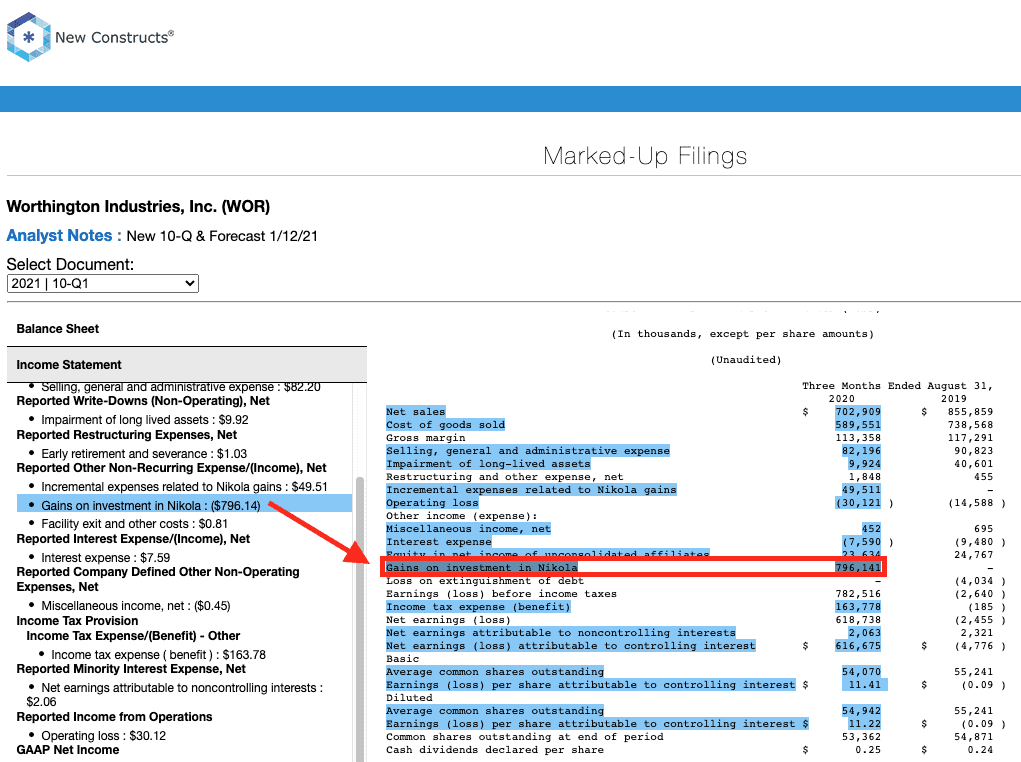The image size is (1021, 762).
Task: Open the Select Document dropdown 2021 | 10-Q1
Action: [x=103, y=283]
